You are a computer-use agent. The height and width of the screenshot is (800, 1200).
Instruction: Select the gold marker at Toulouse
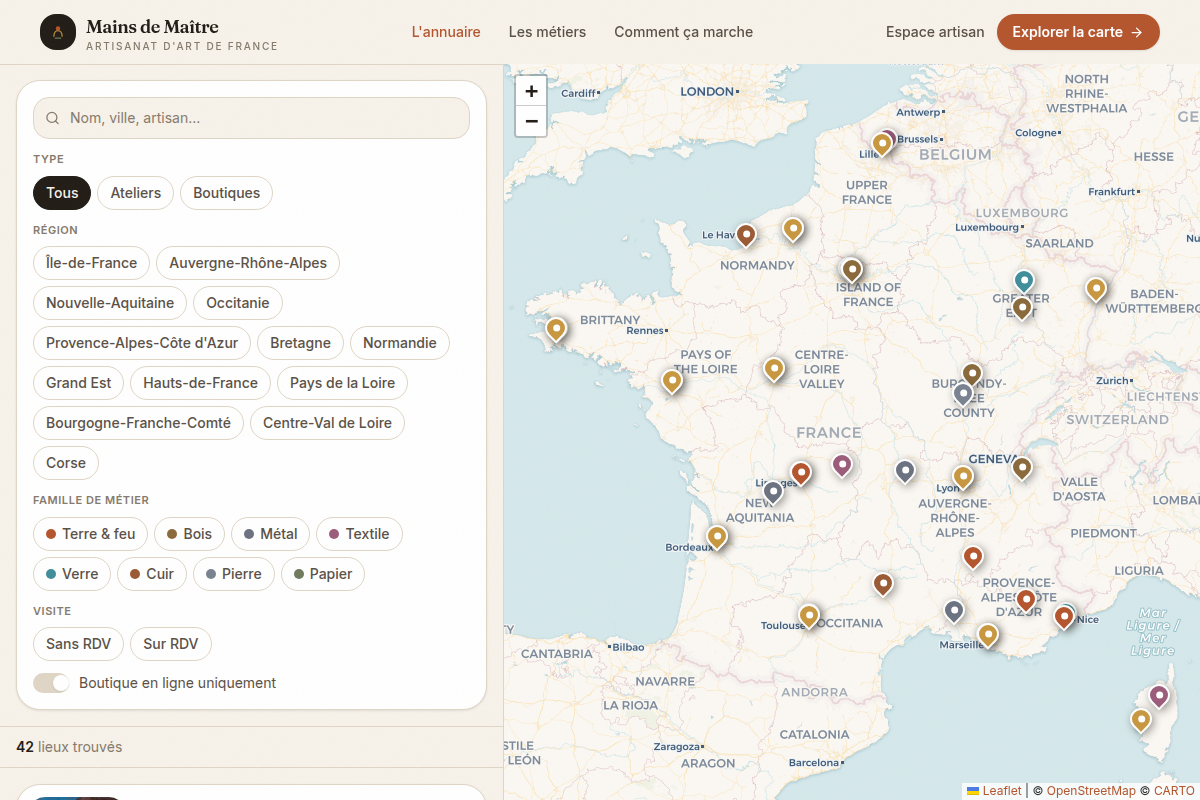click(809, 616)
